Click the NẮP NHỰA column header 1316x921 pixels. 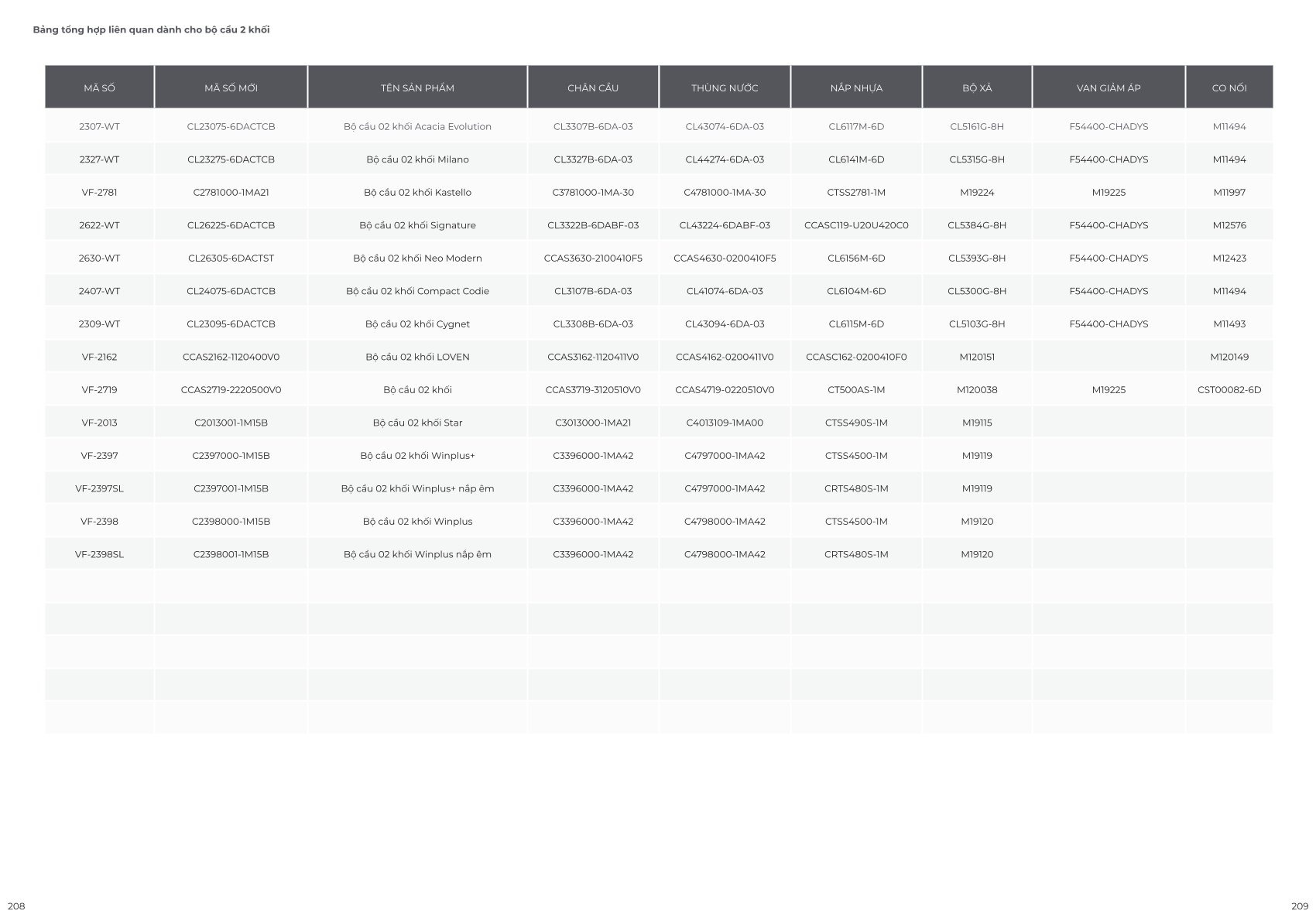tap(856, 87)
